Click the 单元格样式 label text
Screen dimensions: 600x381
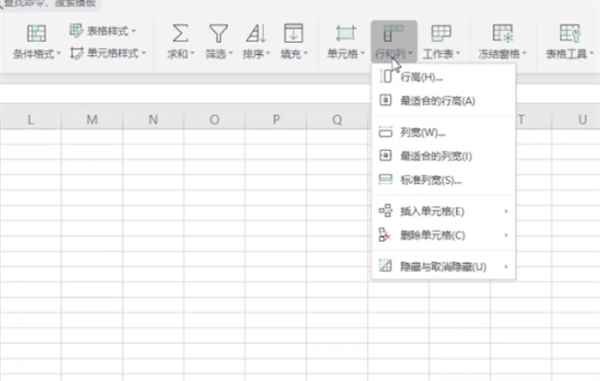(112, 53)
